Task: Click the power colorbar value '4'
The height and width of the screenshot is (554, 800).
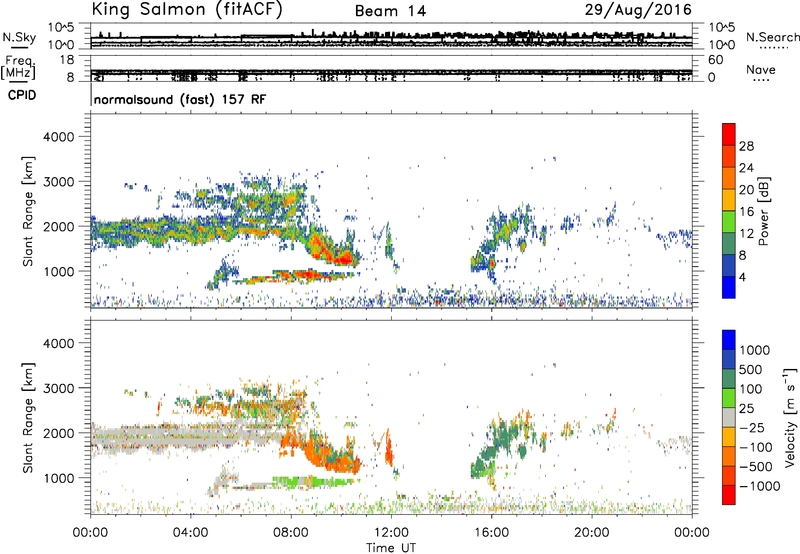Action: (x=742, y=277)
